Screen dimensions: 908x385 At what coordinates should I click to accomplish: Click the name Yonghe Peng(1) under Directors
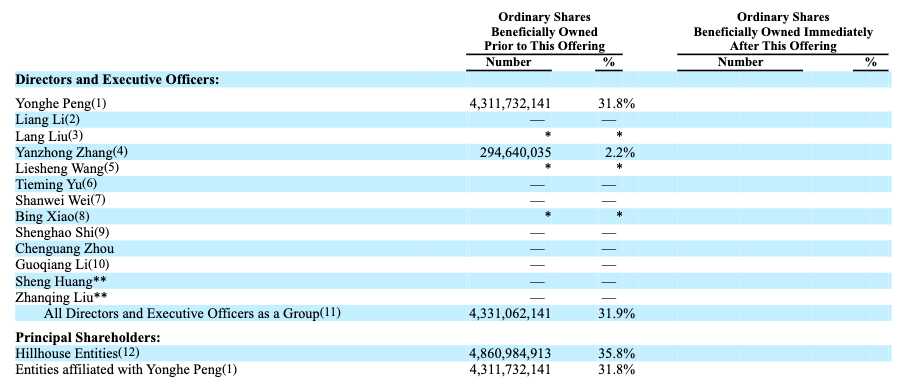pyautogui.click(x=61, y=104)
